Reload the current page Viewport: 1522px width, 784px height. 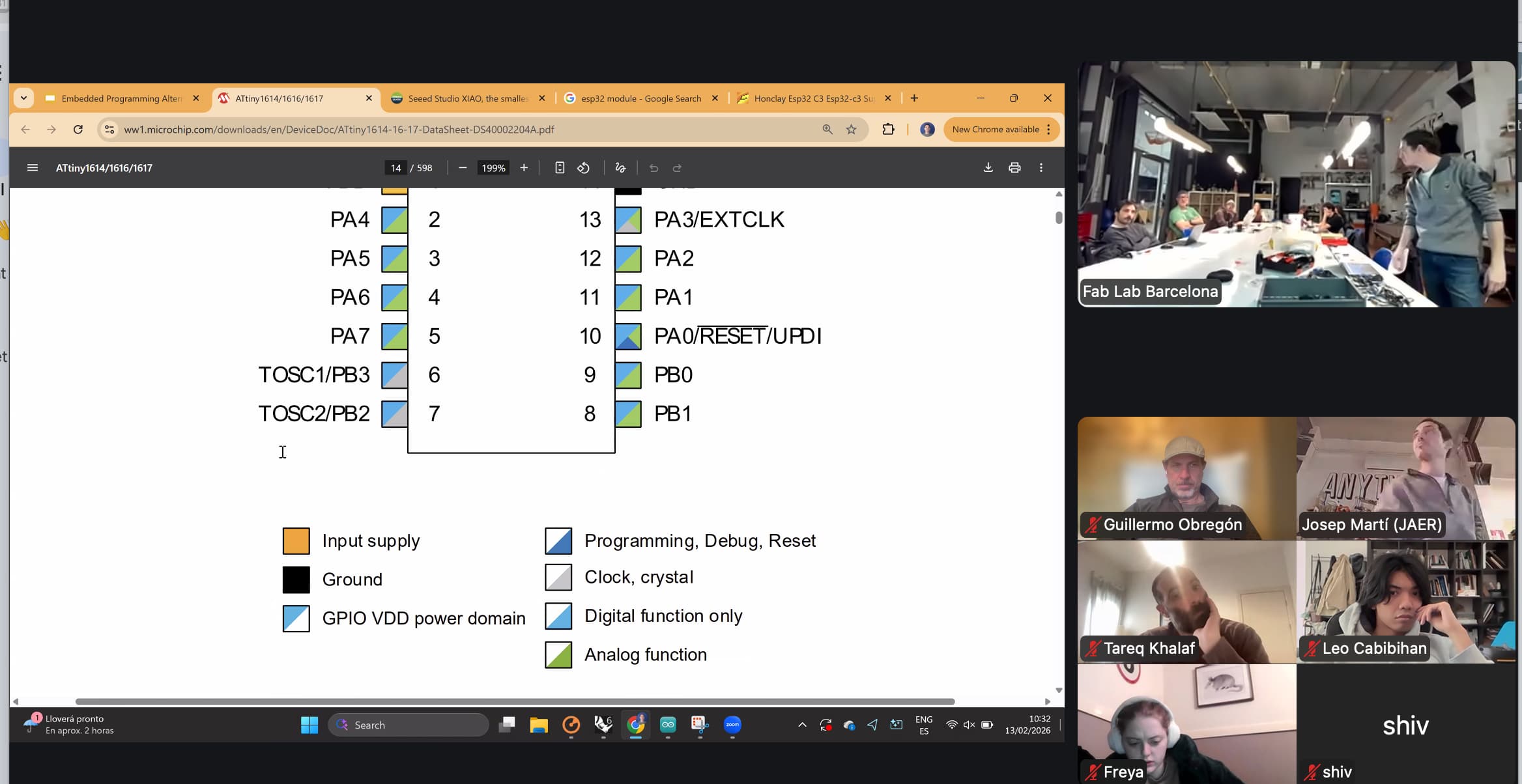[78, 130]
